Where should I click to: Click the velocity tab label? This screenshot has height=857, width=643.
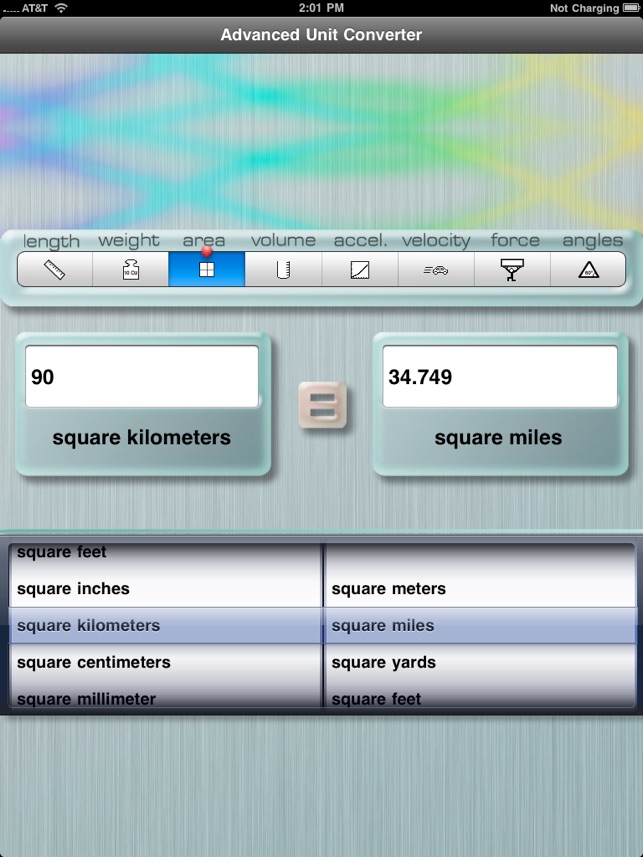(x=436, y=240)
